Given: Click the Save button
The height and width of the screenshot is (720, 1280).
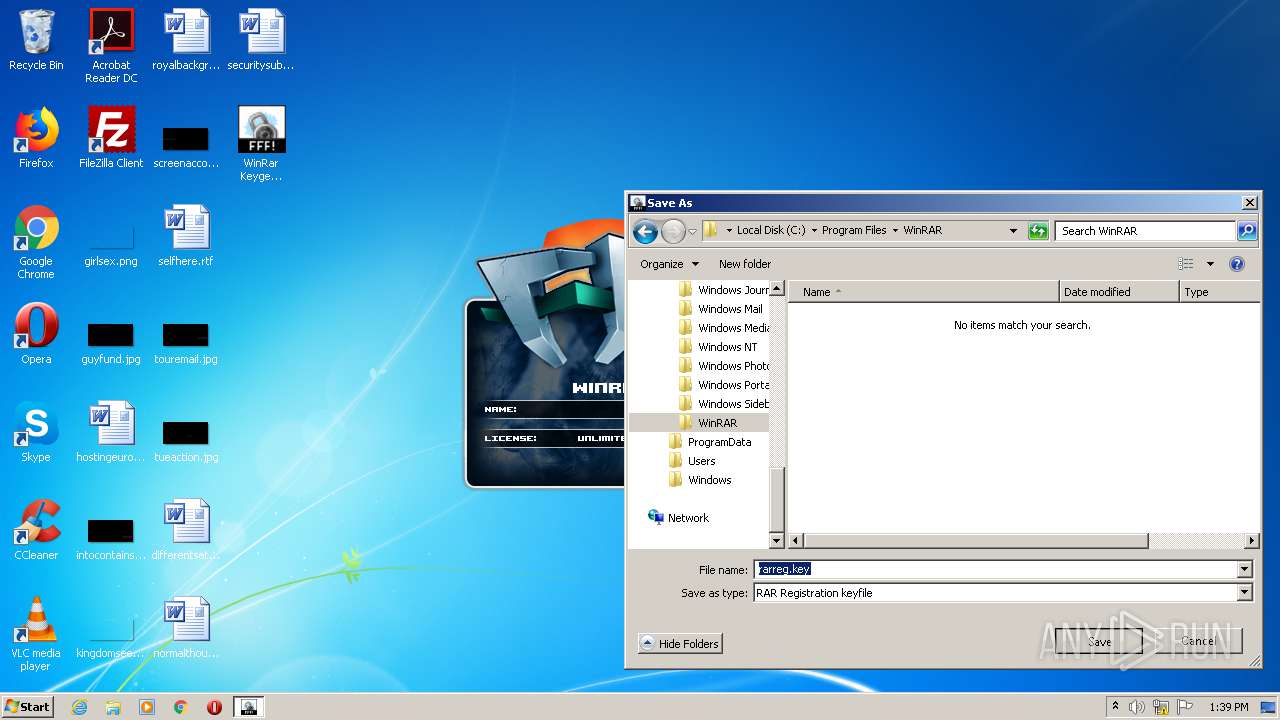Looking at the screenshot, I should tap(1099, 642).
